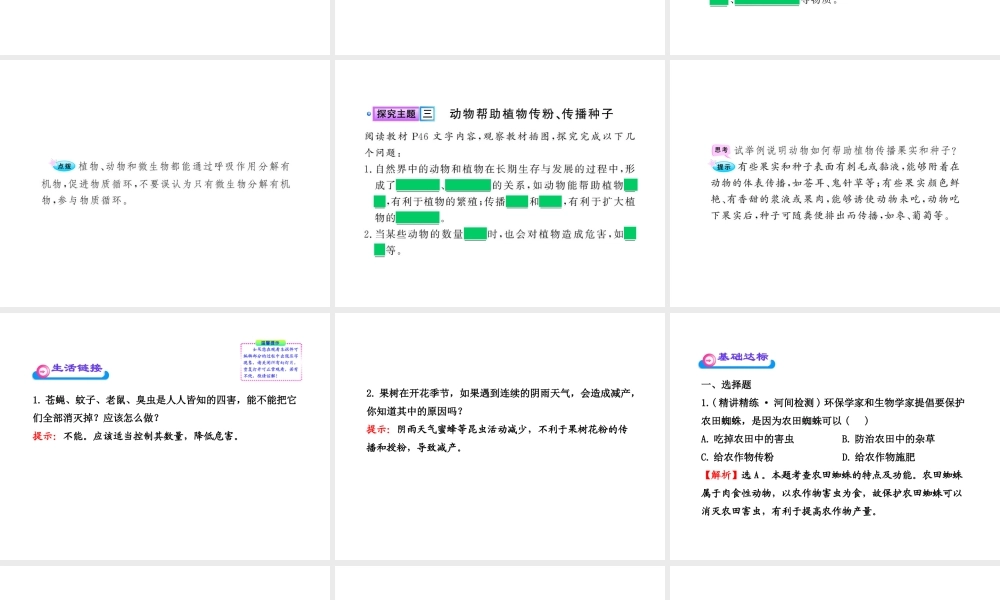
Task: Open the 基础达标 选择题 slide
Action: 835,436
